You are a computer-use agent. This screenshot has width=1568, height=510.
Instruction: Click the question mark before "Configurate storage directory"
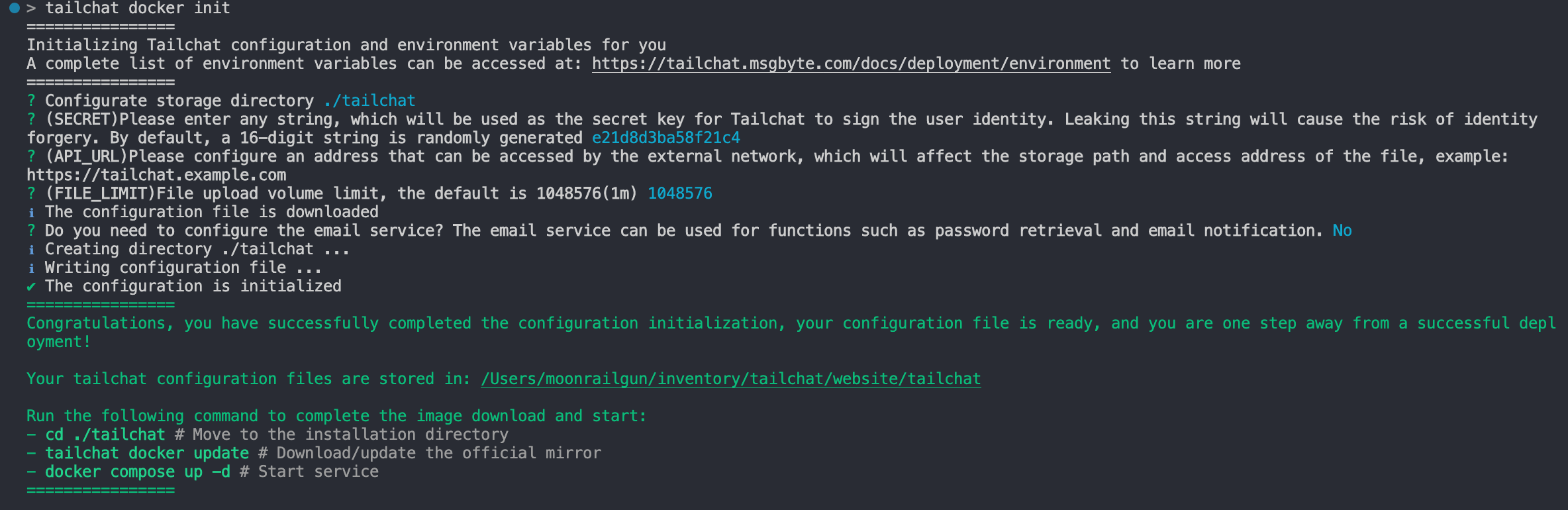[31, 101]
